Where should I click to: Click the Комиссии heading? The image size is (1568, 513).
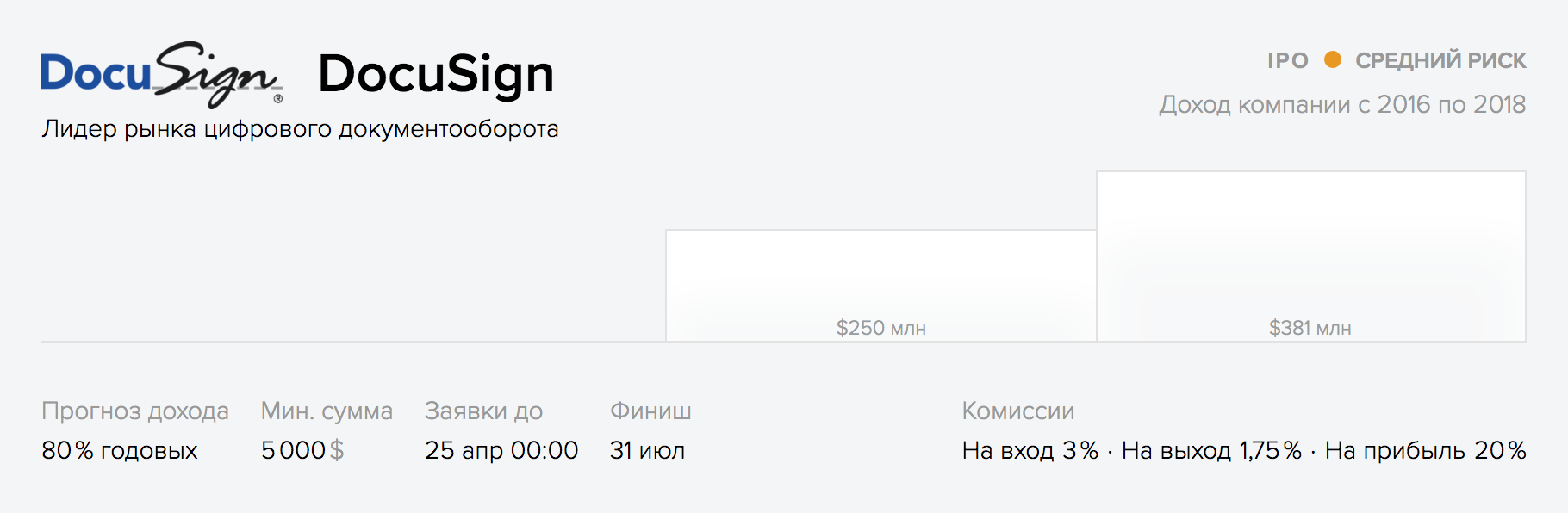click(1018, 411)
